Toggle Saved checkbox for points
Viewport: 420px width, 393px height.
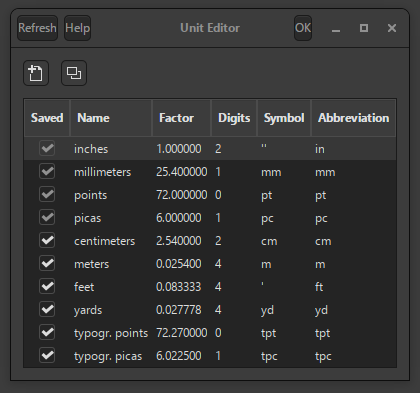point(47,194)
